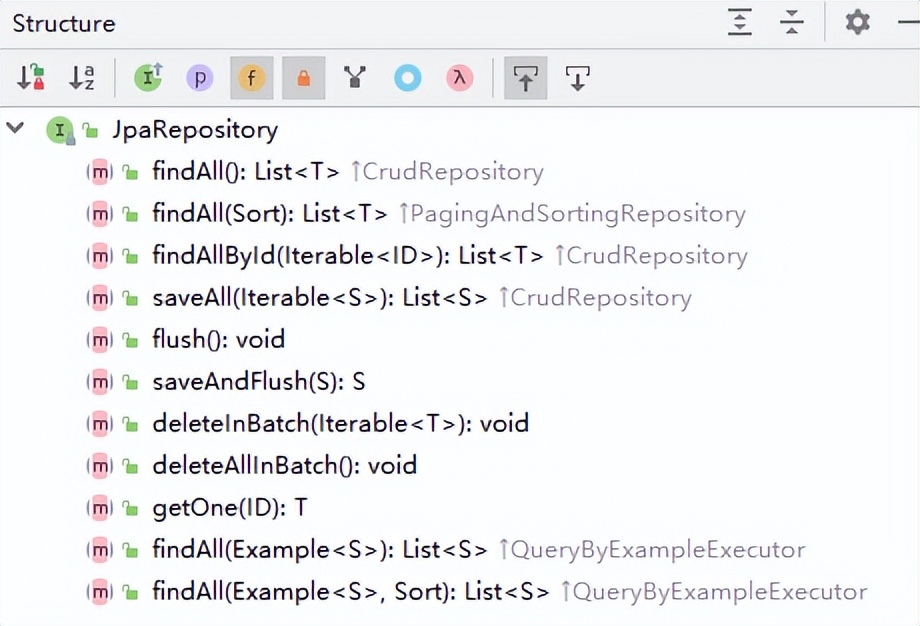
Task: Click the blue circle Show Anonymous Classes icon
Action: coord(407,78)
